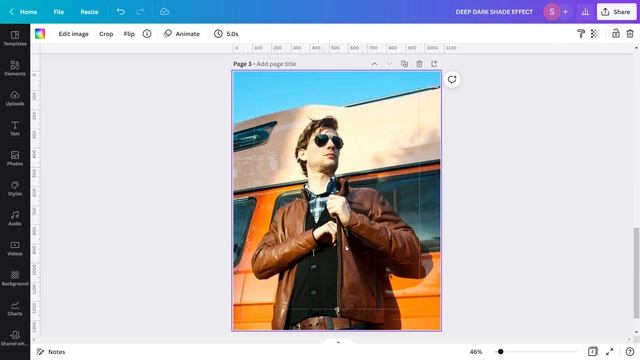Open the Videos sidebar panel
The width and height of the screenshot is (640, 360).
[15, 248]
